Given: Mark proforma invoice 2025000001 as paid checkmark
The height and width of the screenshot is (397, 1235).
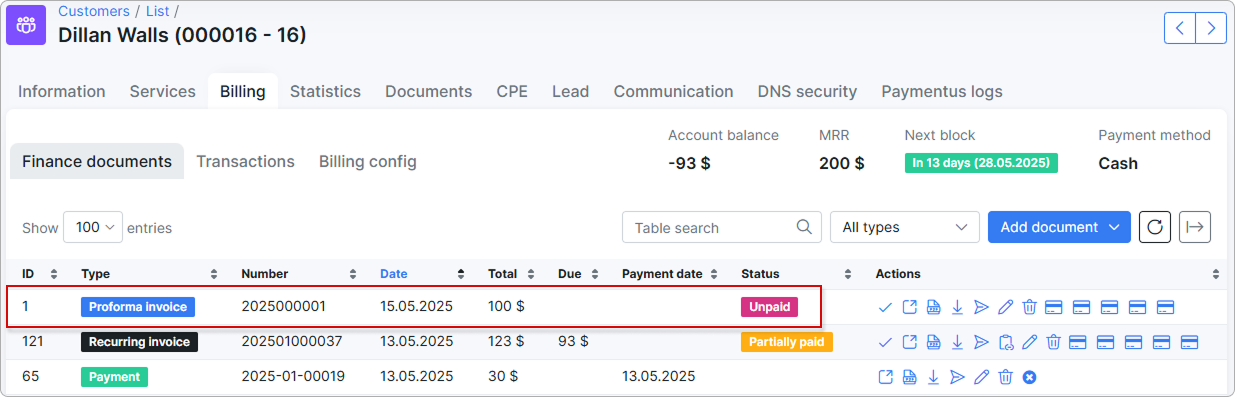Looking at the screenshot, I should (x=885, y=307).
